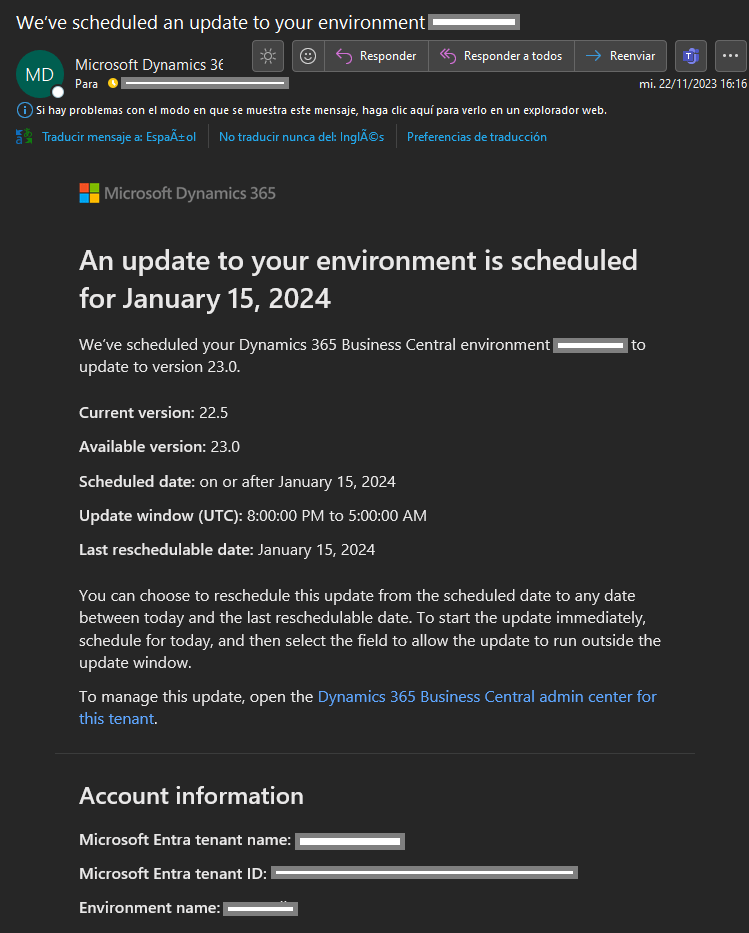Click the Responder reply button
Image resolution: width=749 pixels, height=933 pixels.
coord(377,56)
